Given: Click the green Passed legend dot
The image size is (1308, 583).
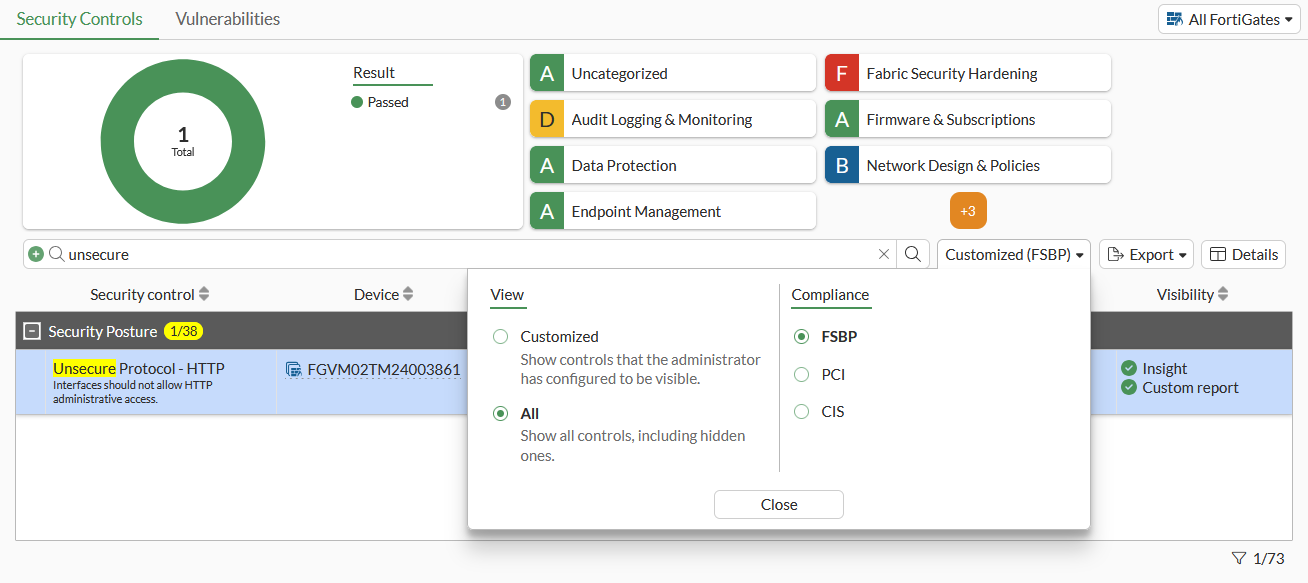Looking at the screenshot, I should (x=357, y=102).
